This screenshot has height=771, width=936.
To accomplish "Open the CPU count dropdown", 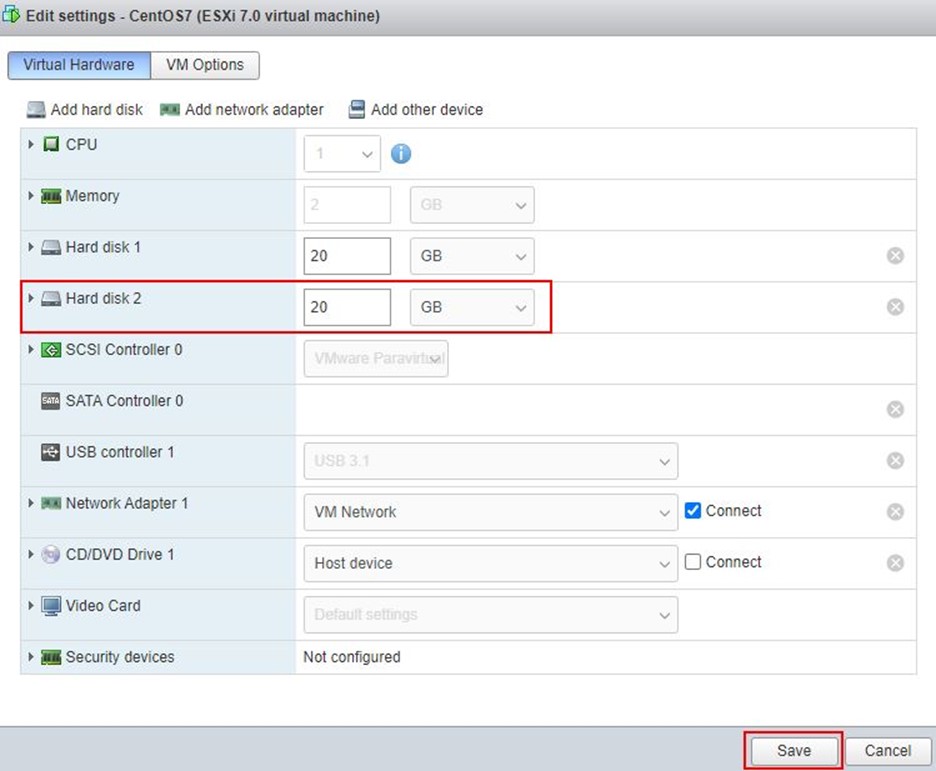I will (x=342, y=154).
